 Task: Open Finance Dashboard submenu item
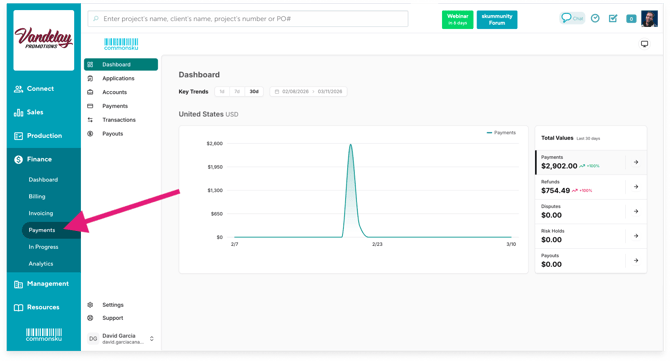(43, 180)
